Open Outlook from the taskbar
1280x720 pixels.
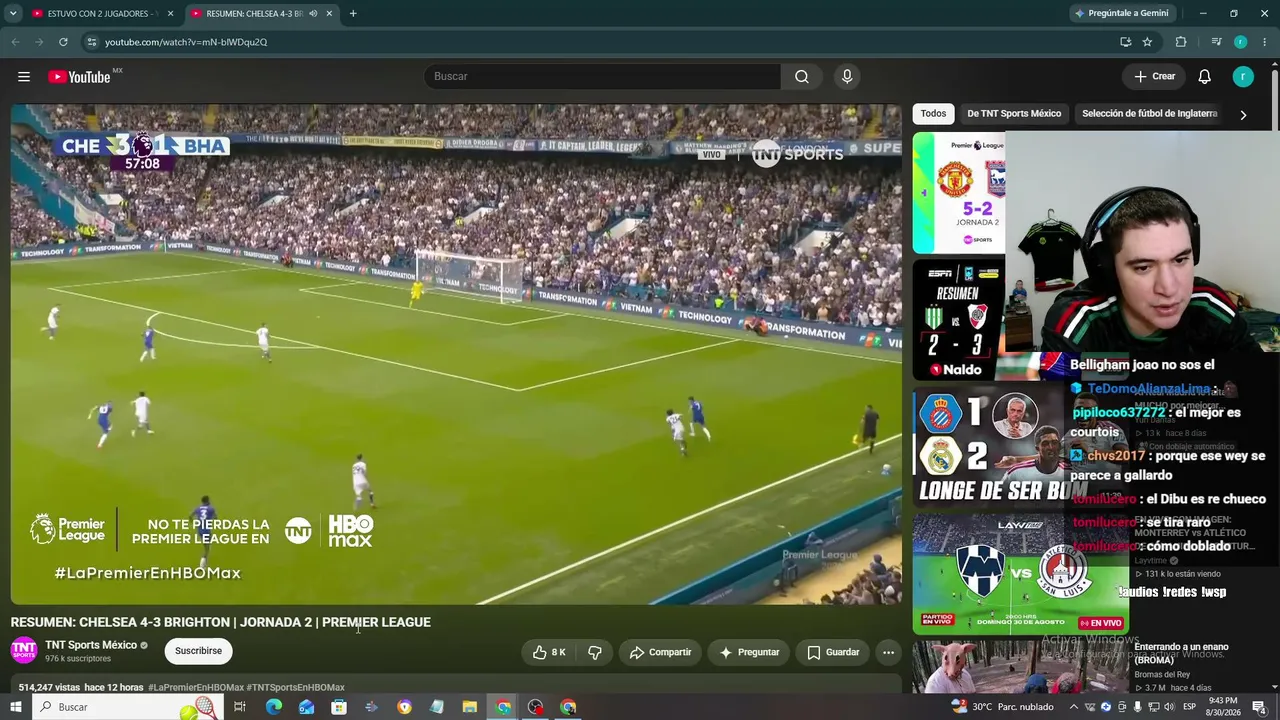tap(306, 707)
